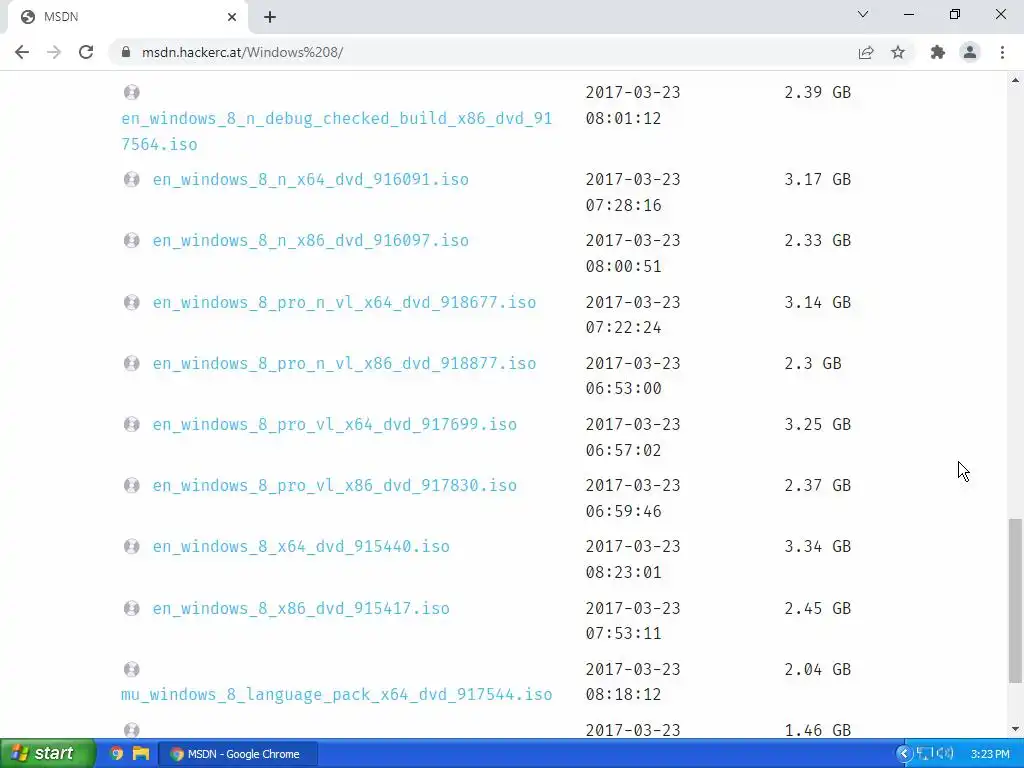The image size is (1024, 768).
Task: Click the address bar URL field
Action: coord(483,52)
